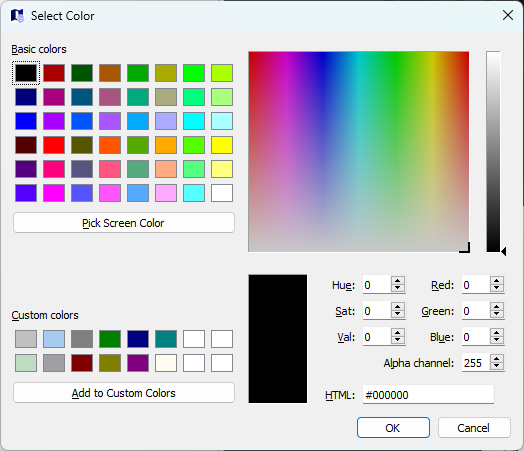Pick the yellow basic color swatch
This screenshot has height=451, width=524.
coord(222,145)
